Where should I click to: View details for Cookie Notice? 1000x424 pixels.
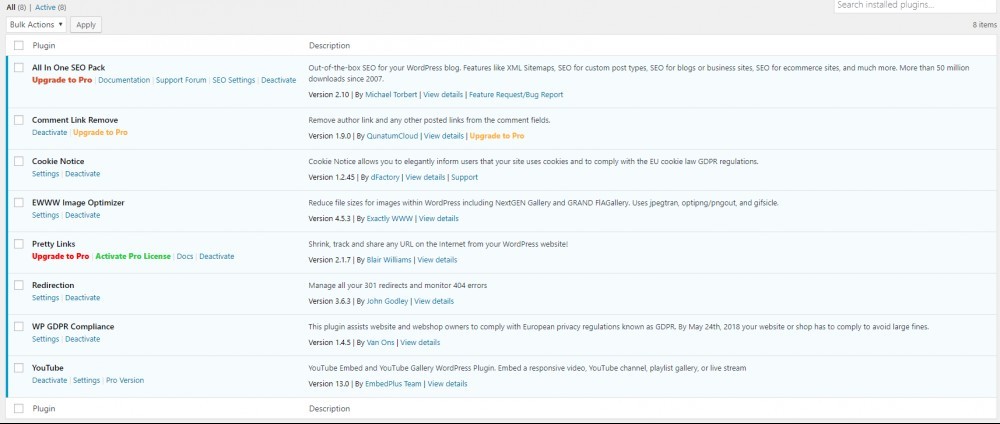425,177
